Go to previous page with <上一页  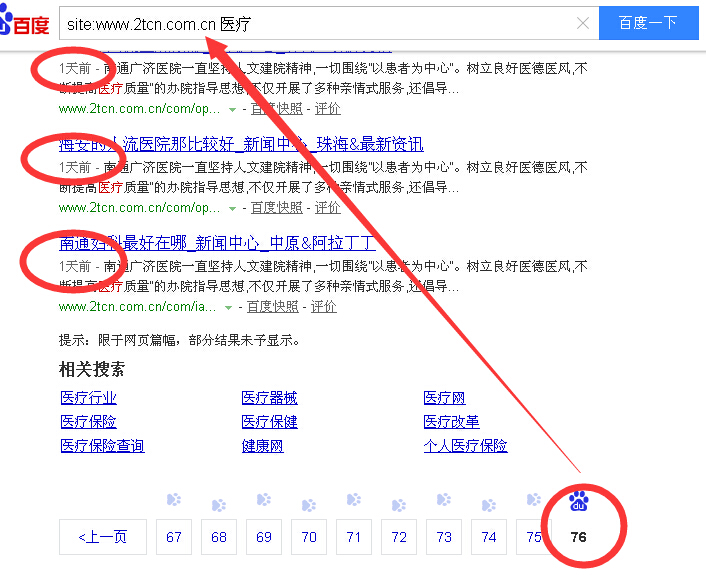(103, 537)
